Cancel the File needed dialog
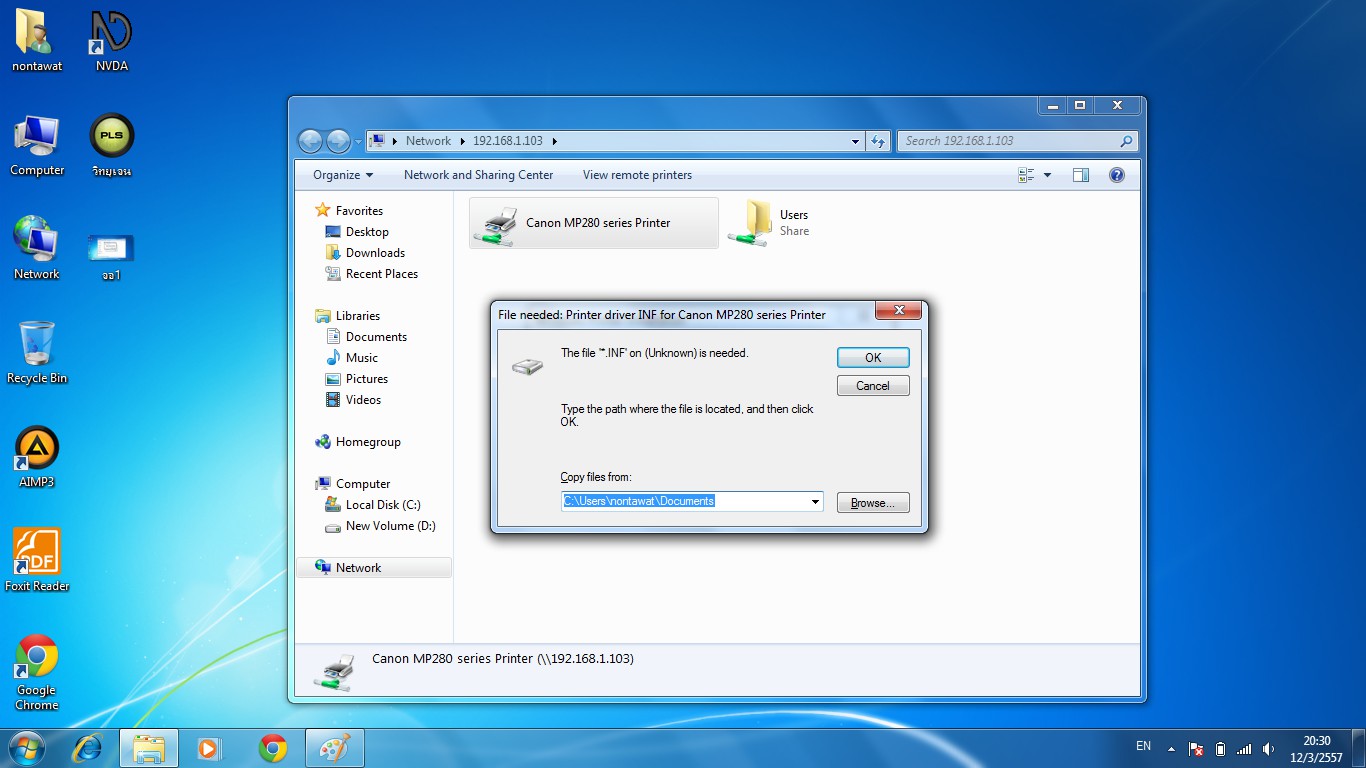 coord(873,386)
